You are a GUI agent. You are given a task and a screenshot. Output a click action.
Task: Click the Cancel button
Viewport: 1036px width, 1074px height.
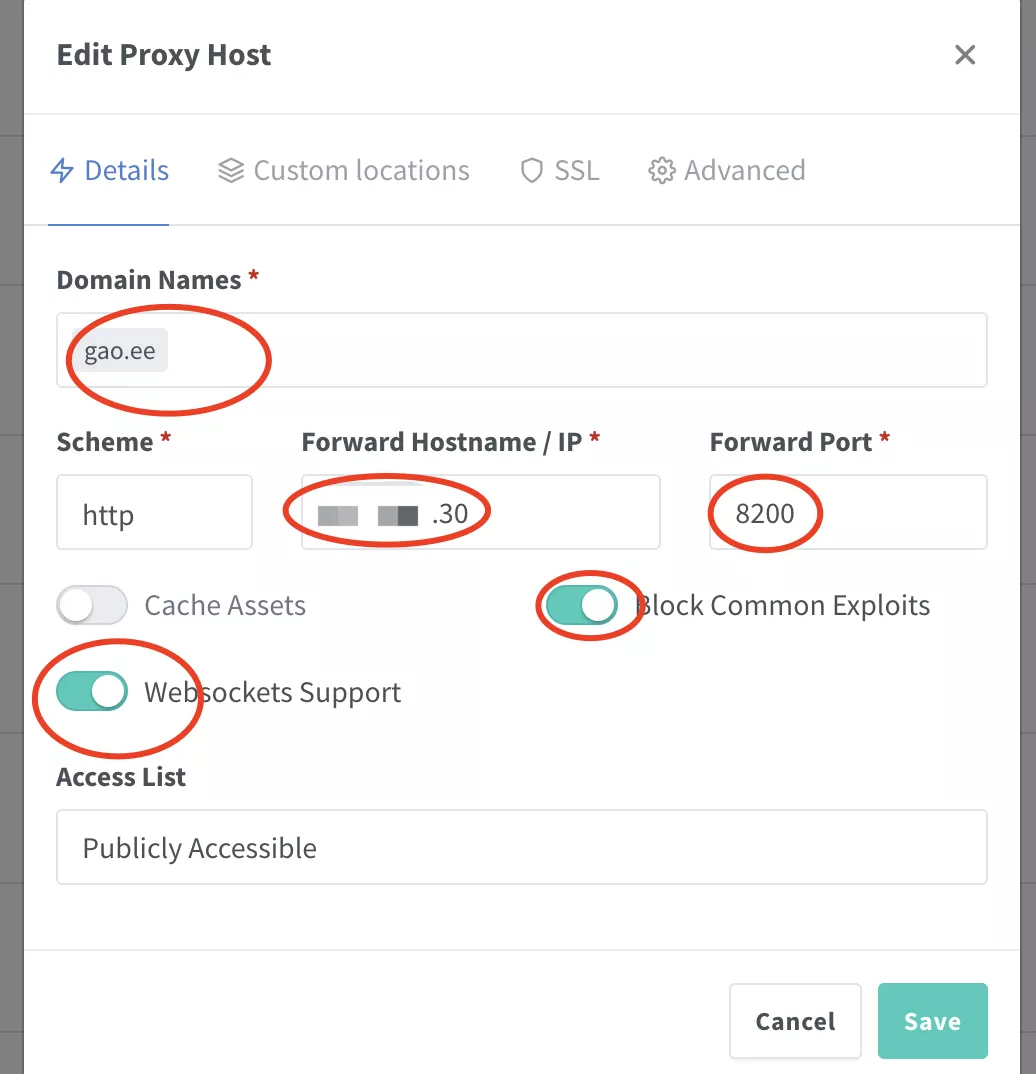(795, 1021)
